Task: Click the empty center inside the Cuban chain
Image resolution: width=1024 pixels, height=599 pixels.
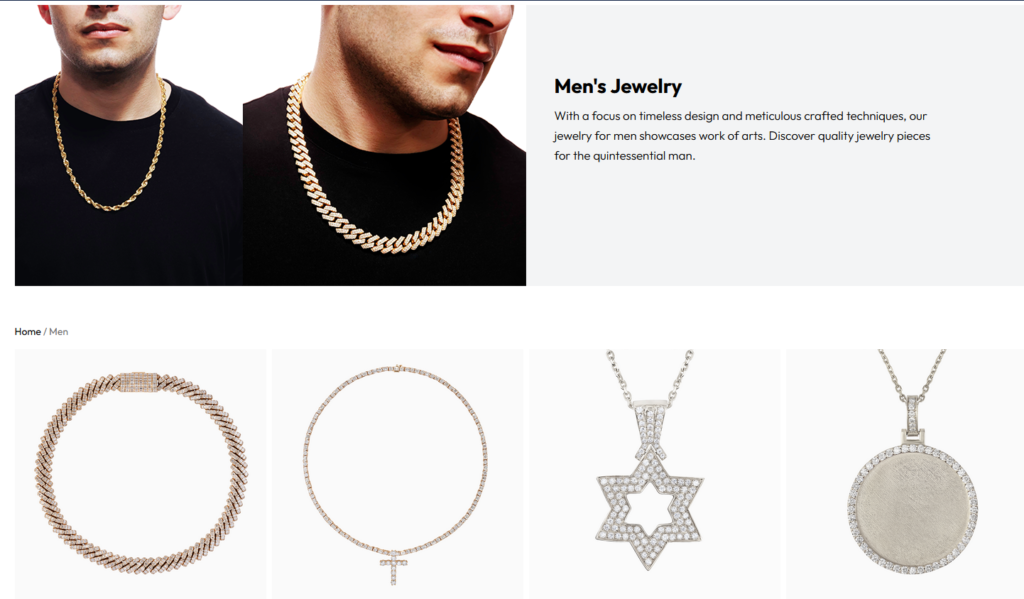Action: pos(141,476)
